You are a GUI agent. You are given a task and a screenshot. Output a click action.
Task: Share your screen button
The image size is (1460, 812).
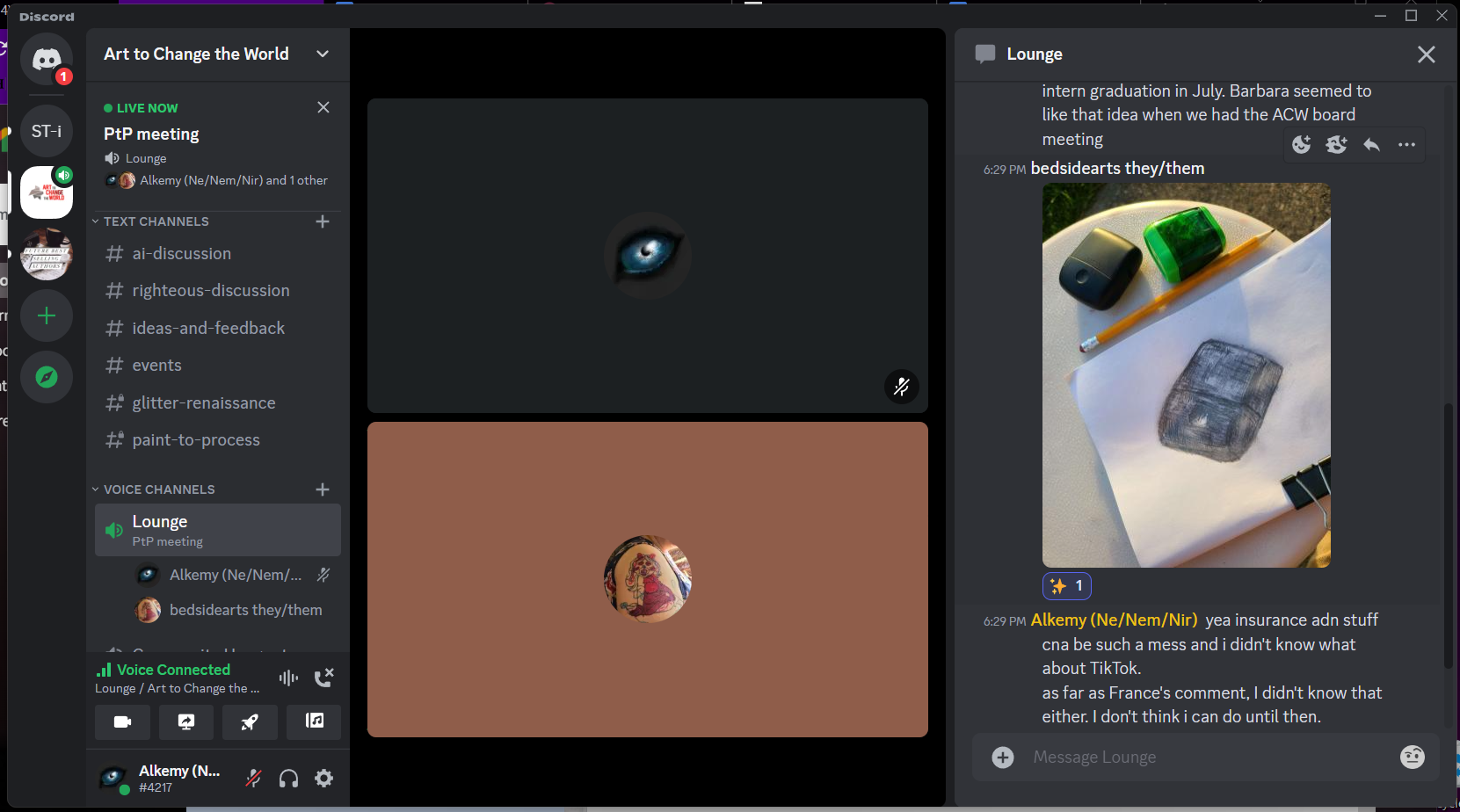click(x=186, y=722)
